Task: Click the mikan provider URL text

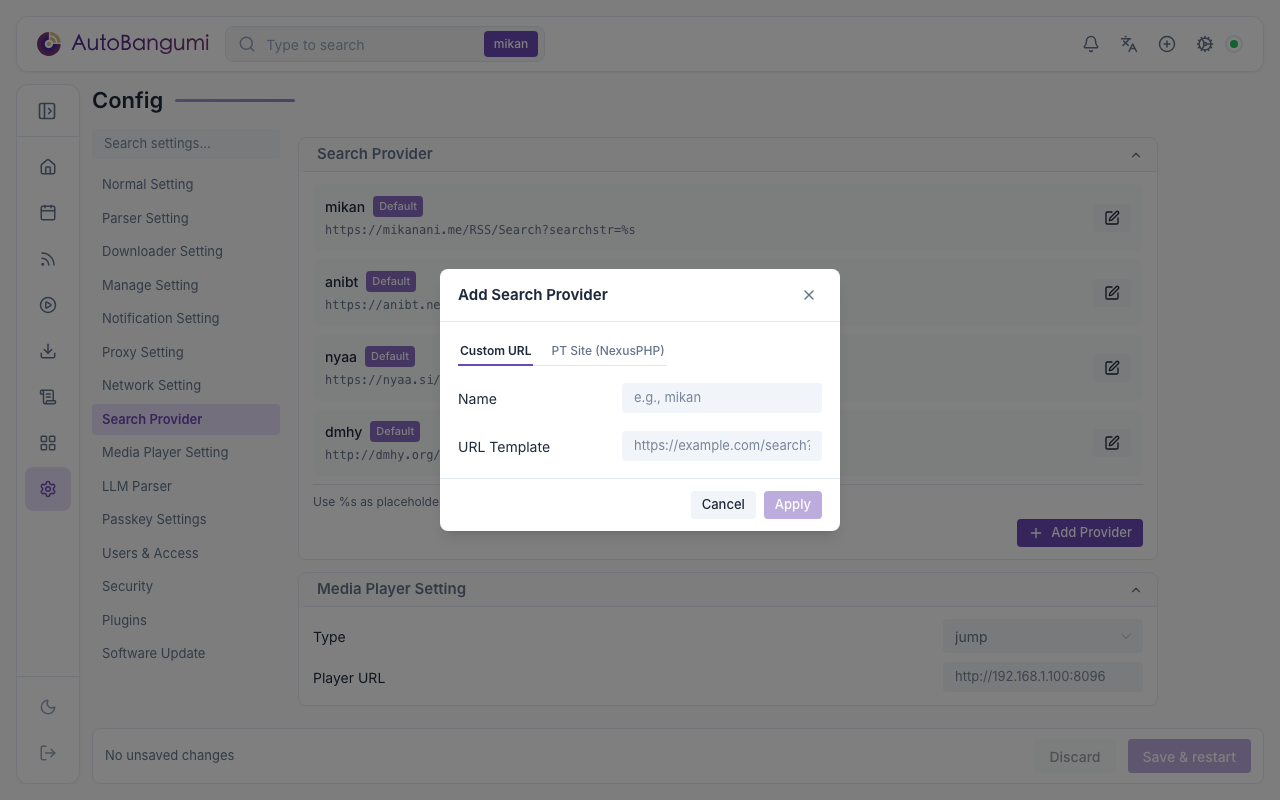Action: pyautogui.click(x=480, y=230)
